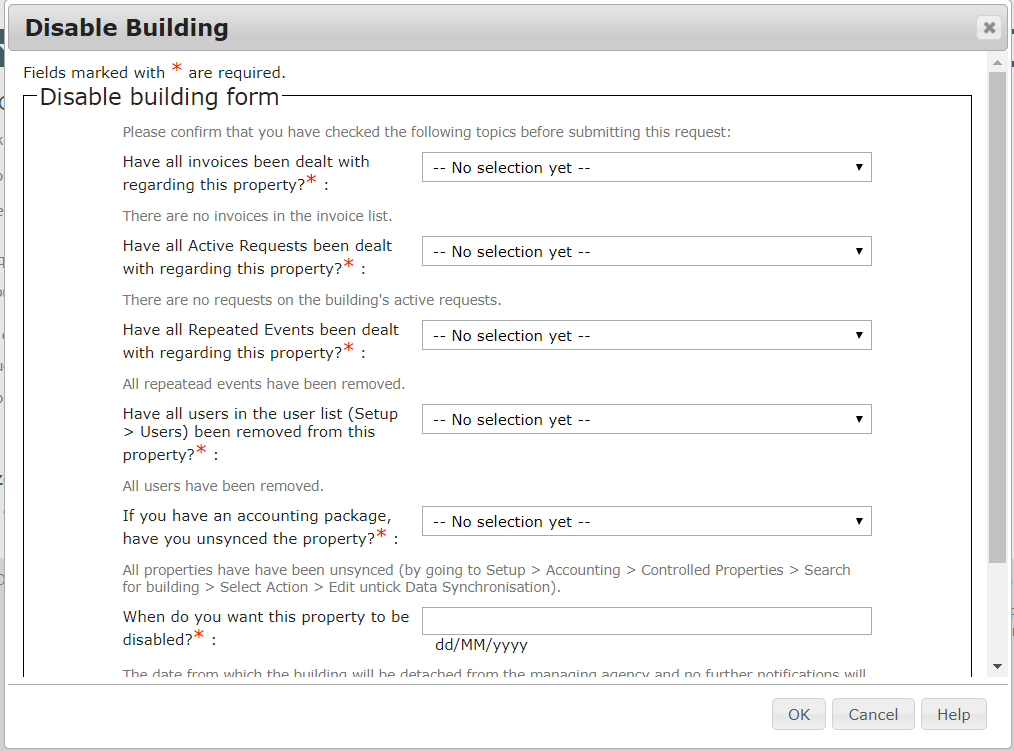Click the disable date question label
This screenshot has width=1014, height=751.
(265, 627)
